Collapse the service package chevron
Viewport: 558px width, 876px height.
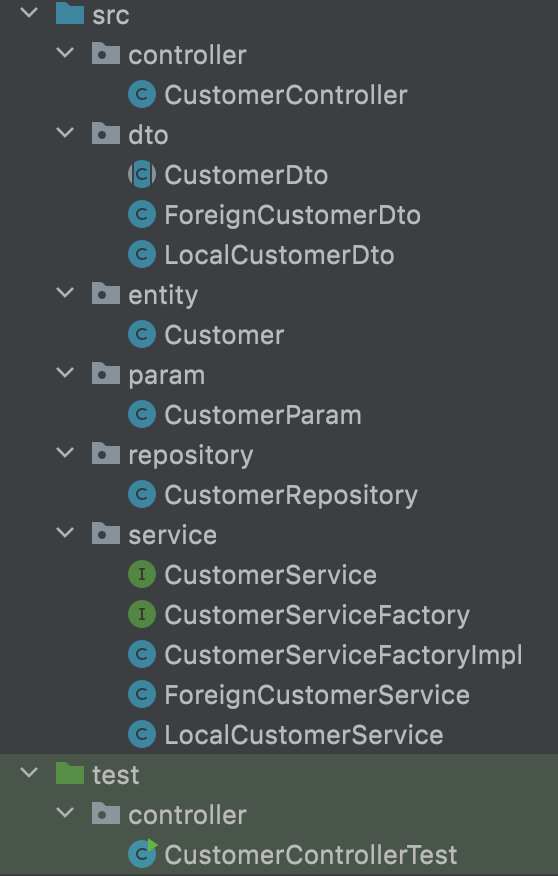(65, 532)
